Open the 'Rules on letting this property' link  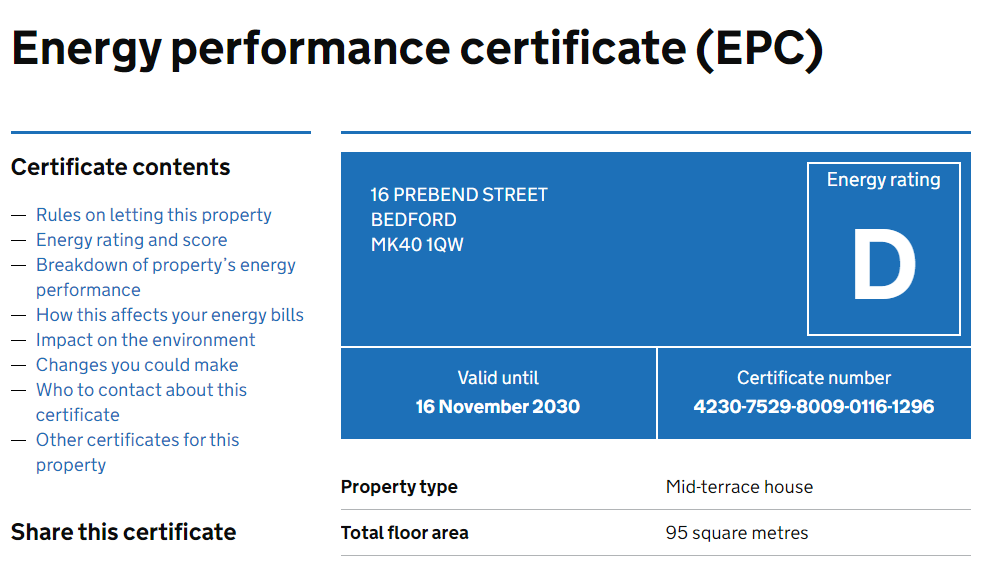pyautogui.click(x=153, y=215)
